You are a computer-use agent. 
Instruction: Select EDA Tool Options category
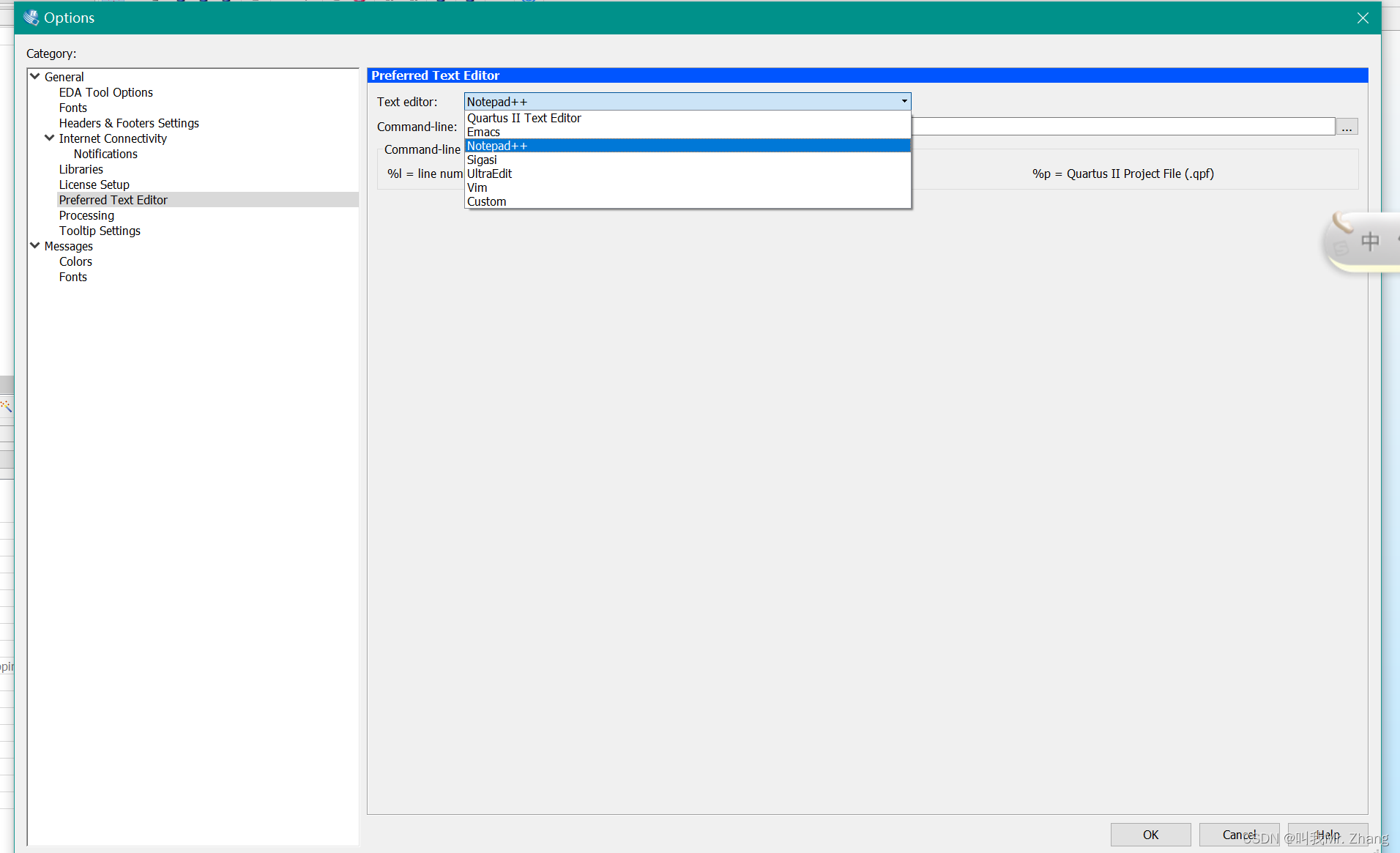(x=105, y=92)
